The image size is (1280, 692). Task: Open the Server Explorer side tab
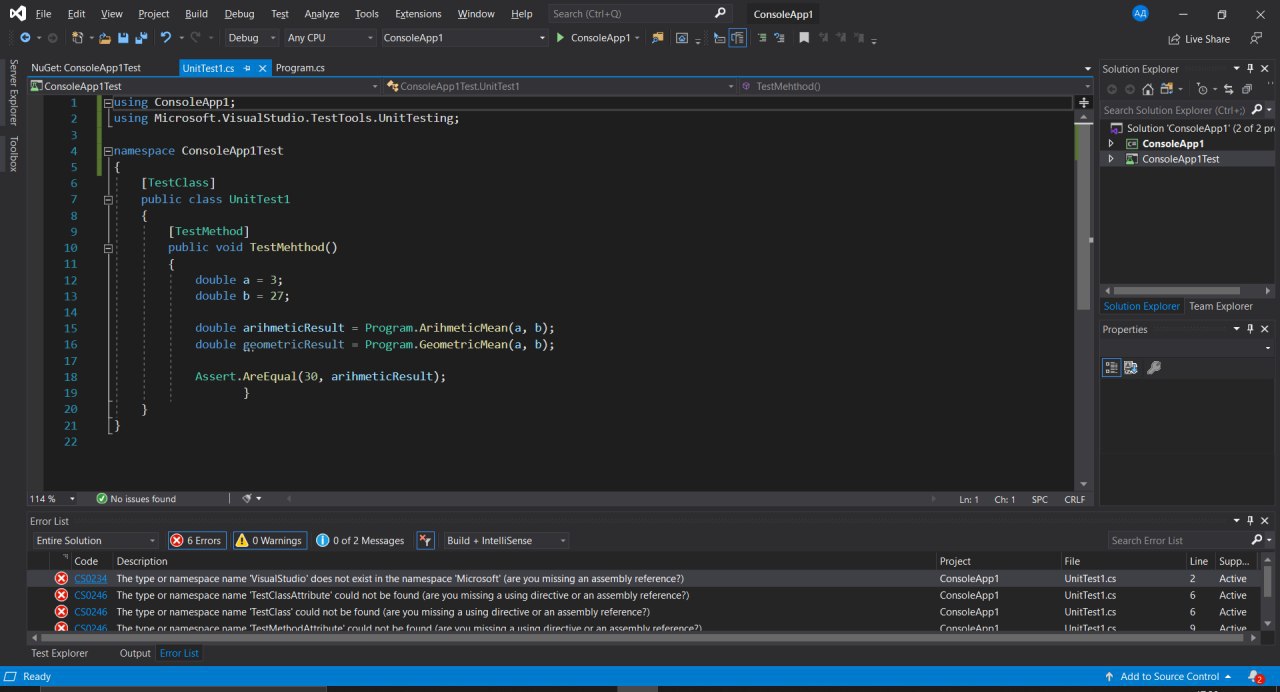point(14,92)
